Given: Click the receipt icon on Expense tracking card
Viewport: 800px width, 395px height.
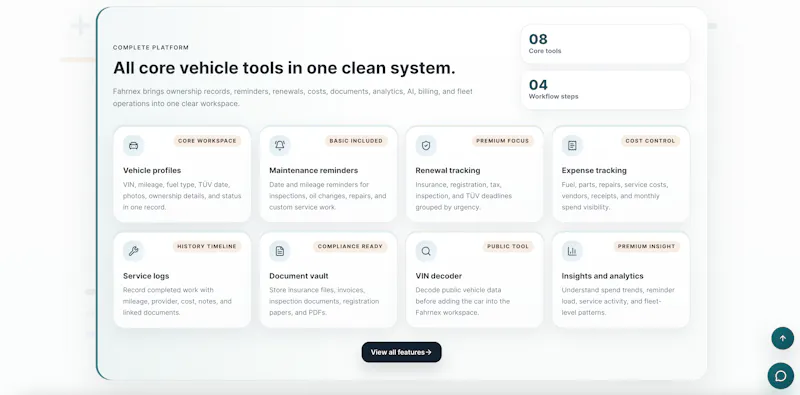Looking at the screenshot, I should [x=572, y=145].
